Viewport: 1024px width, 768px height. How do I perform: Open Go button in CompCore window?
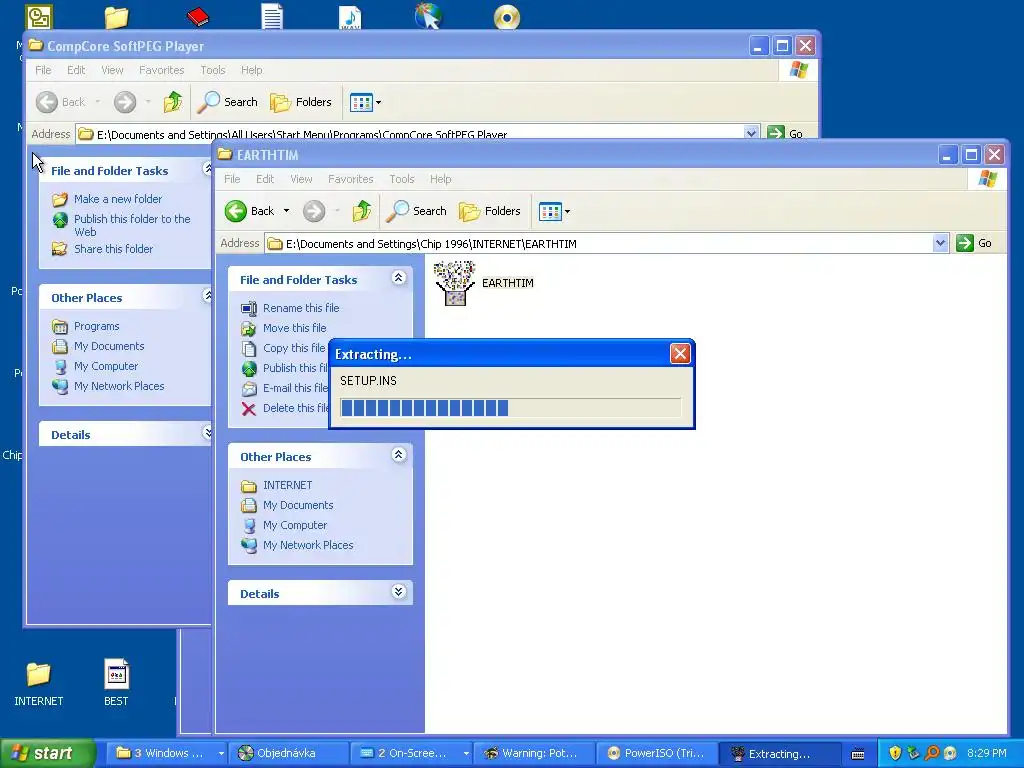point(785,133)
